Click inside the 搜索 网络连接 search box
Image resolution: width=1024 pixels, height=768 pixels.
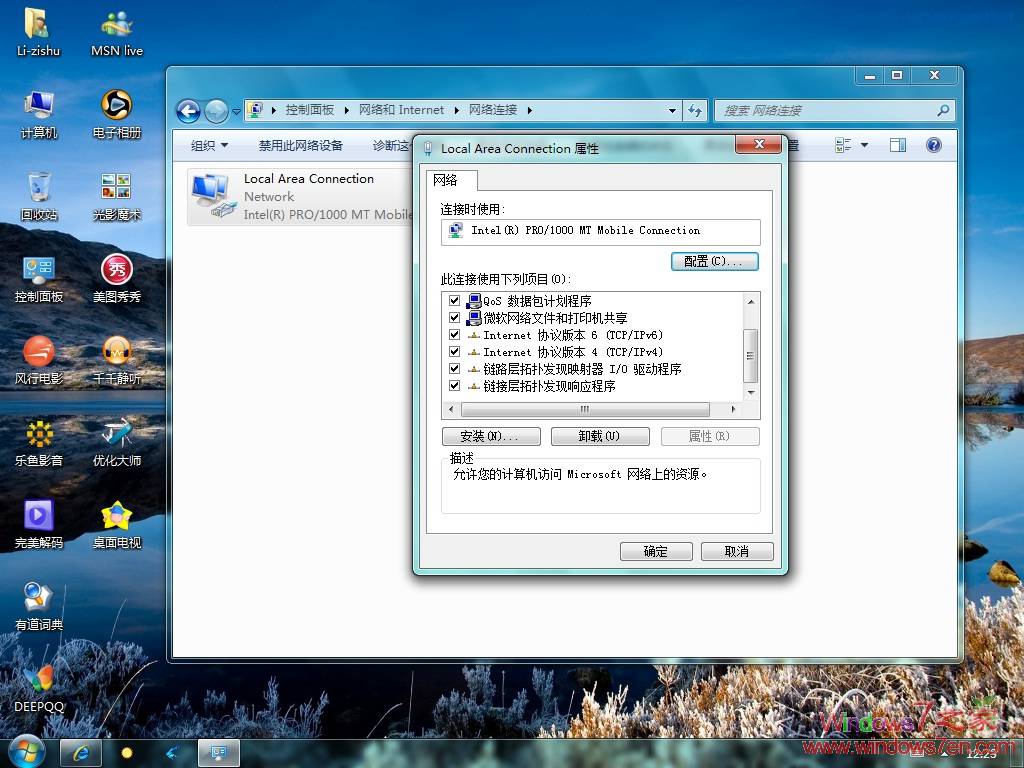tap(820, 111)
